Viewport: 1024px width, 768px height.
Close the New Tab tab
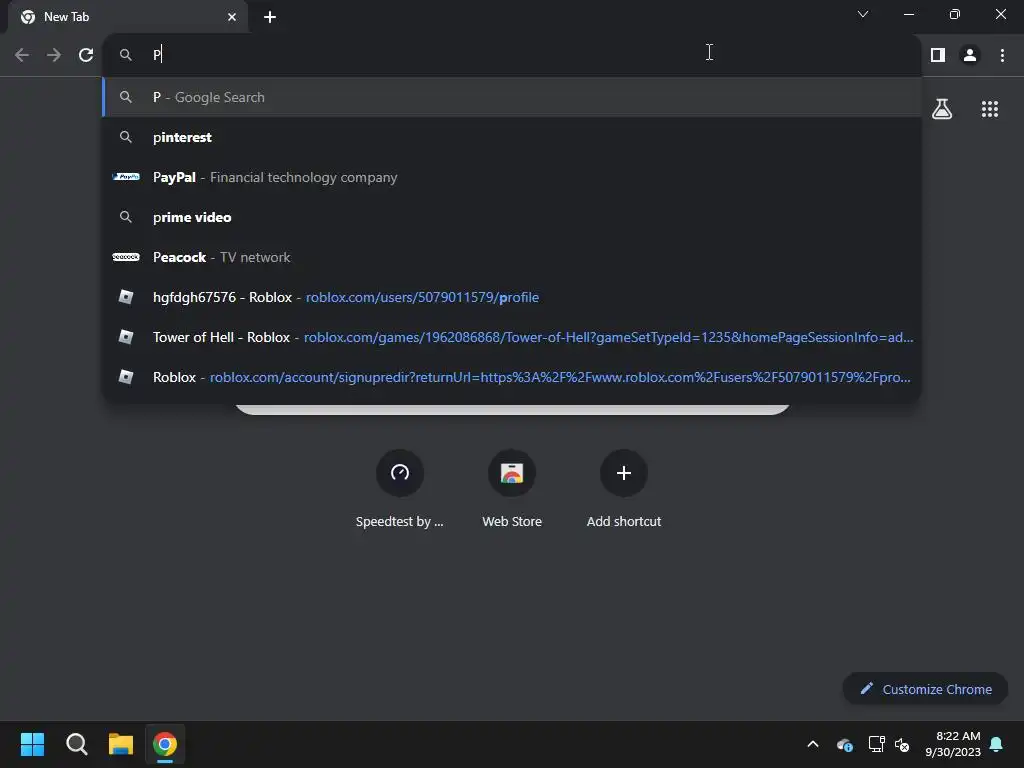232,17
